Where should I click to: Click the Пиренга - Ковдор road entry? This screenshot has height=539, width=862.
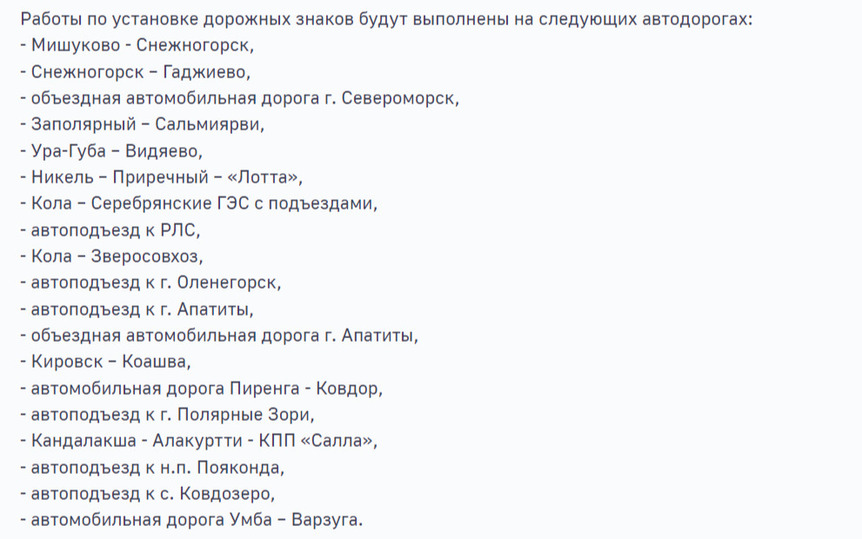coord(202,388)
